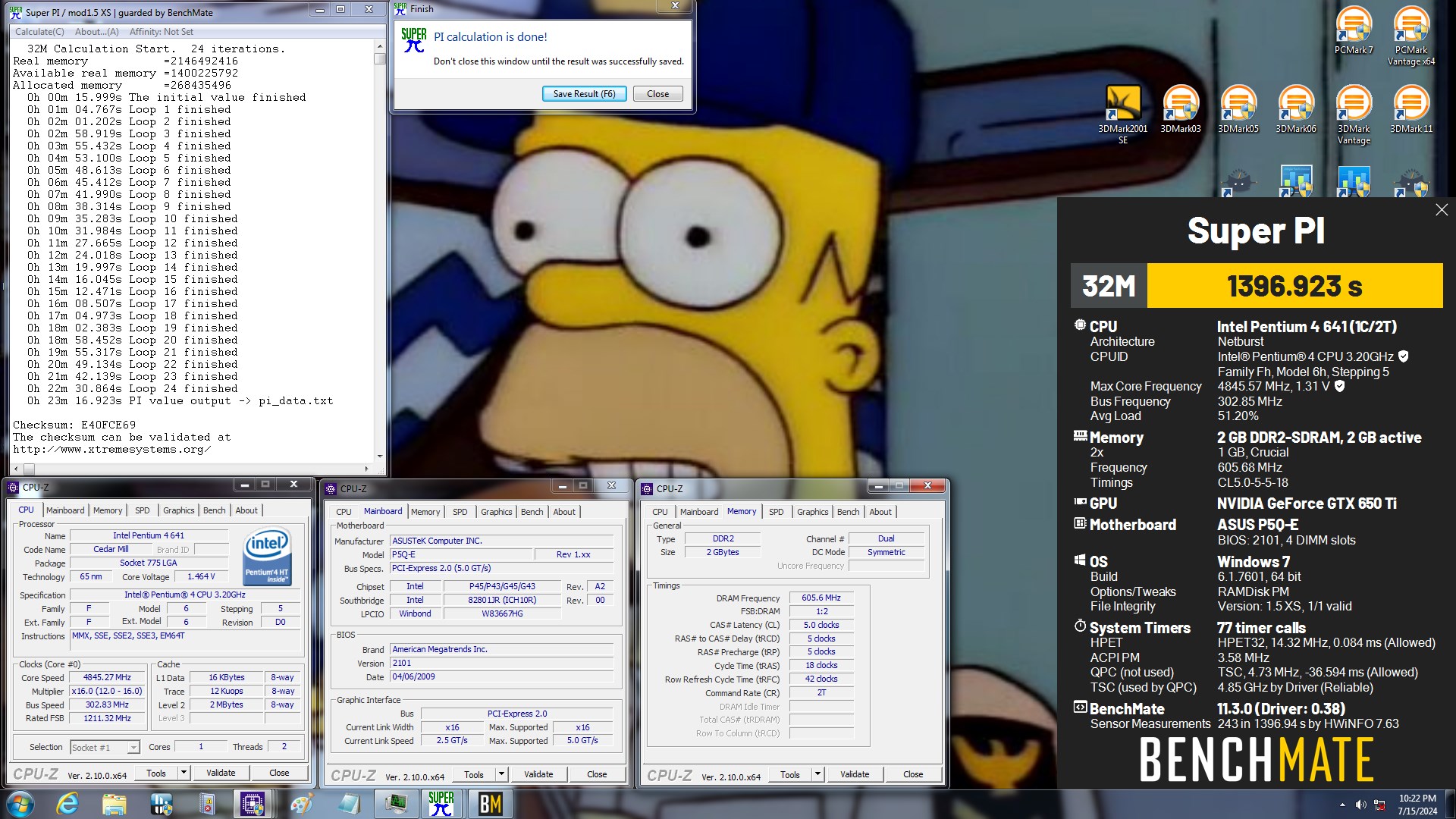
Task: Open Paint from the taskbar
Action: [x=301, y=804]
